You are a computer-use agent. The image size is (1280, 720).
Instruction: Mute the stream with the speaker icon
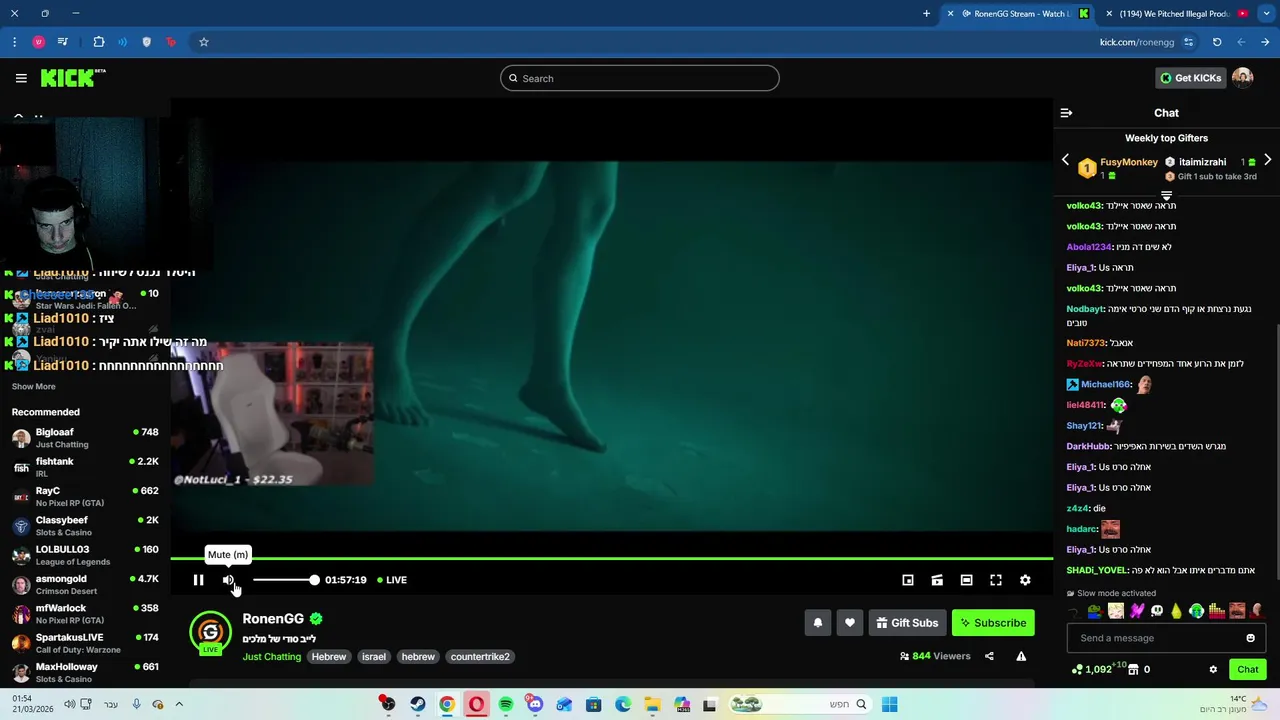coord(228,580)
